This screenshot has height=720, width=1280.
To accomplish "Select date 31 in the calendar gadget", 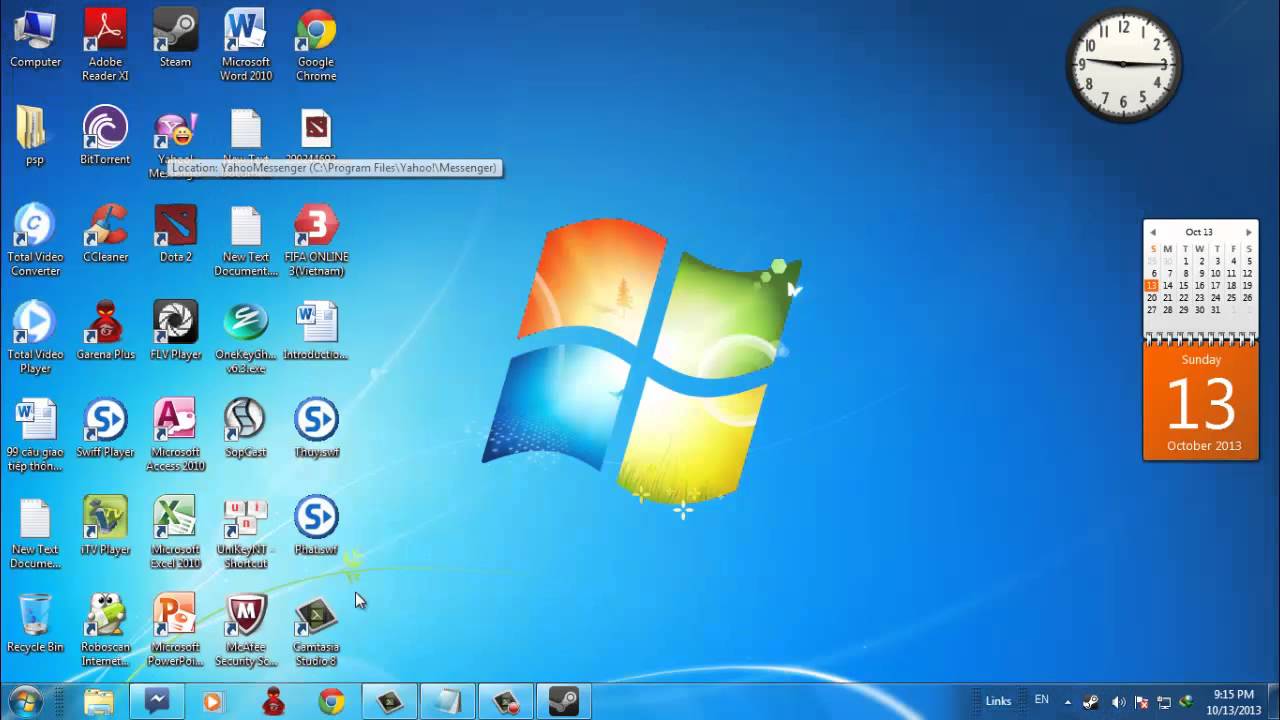I will [x=1215, y=310].
